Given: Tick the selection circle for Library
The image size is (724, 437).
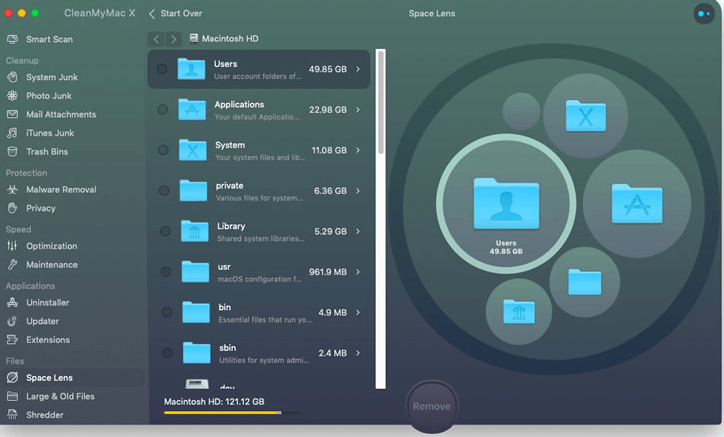Looking at the screenshot, I should click(165, 231).
